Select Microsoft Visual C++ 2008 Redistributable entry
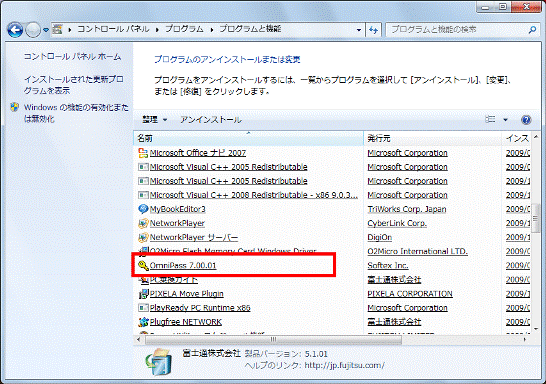The width and height of the screenshot is (546, 384). (254, 195)
